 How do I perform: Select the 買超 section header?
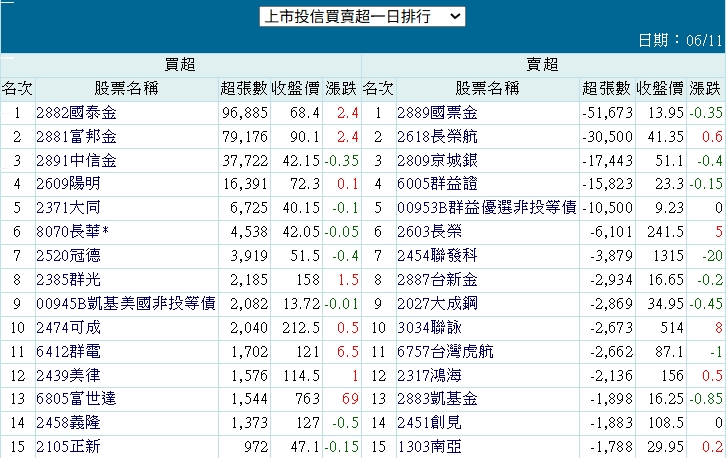[x=180, y=65]
